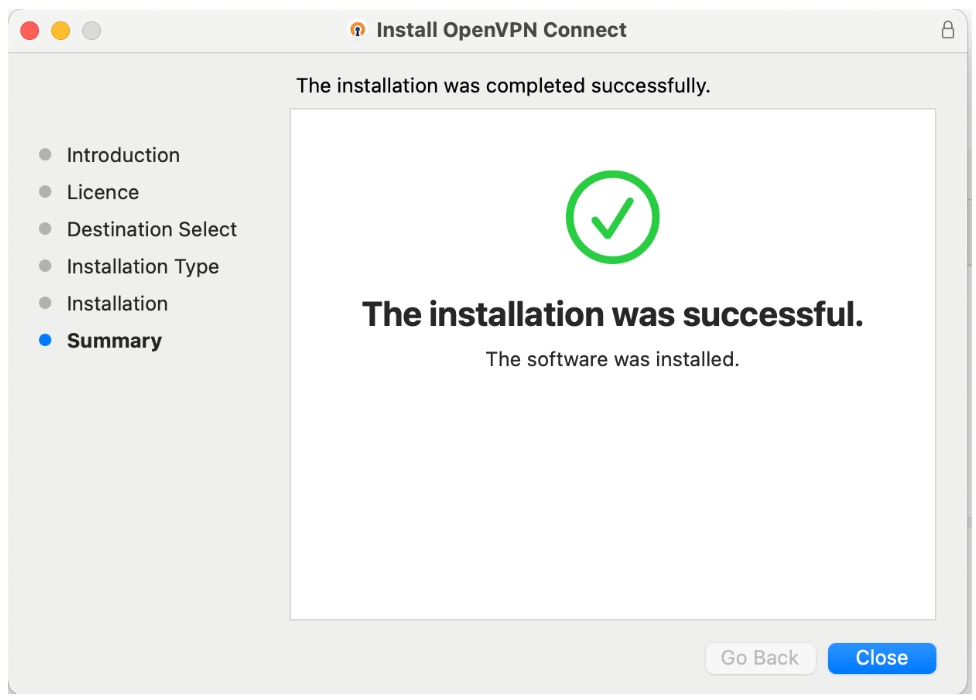
Task: Click the grey zoom window button
Action: 91,31
